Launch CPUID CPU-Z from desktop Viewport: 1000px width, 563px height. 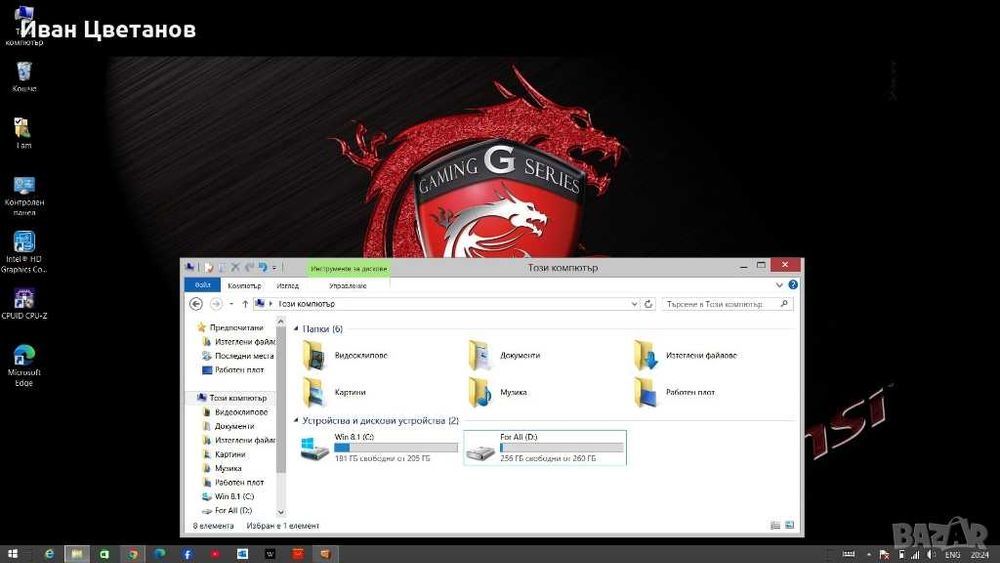click(x=24, y=303)
